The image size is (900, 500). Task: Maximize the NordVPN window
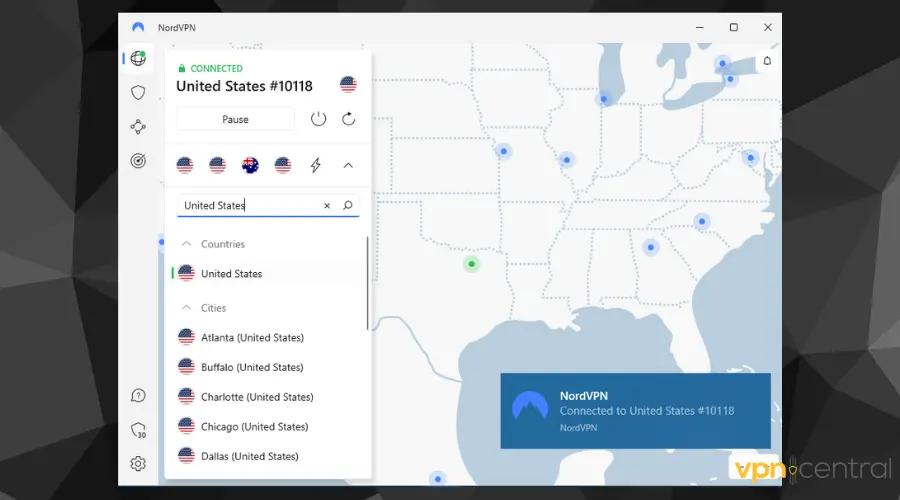[734, 27]
